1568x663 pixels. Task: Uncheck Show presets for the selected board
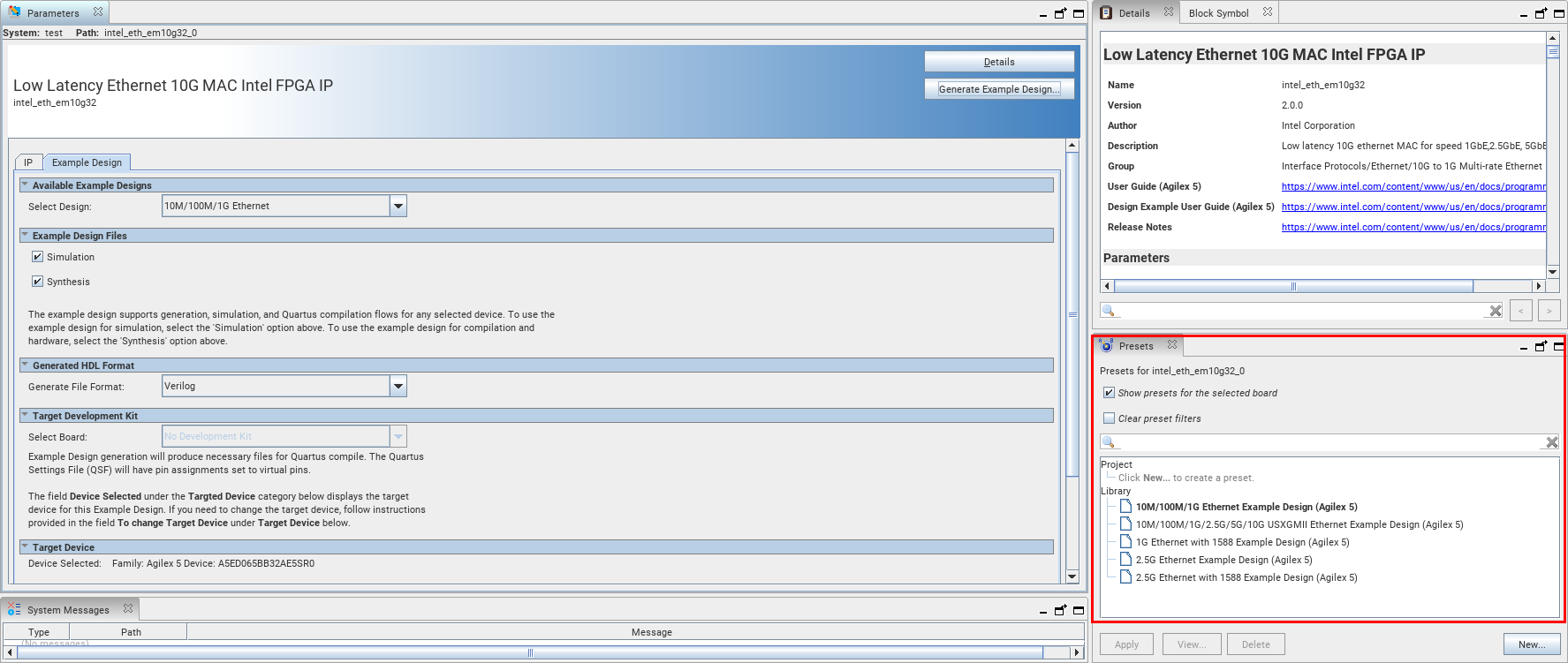(x=1109, y=393)
